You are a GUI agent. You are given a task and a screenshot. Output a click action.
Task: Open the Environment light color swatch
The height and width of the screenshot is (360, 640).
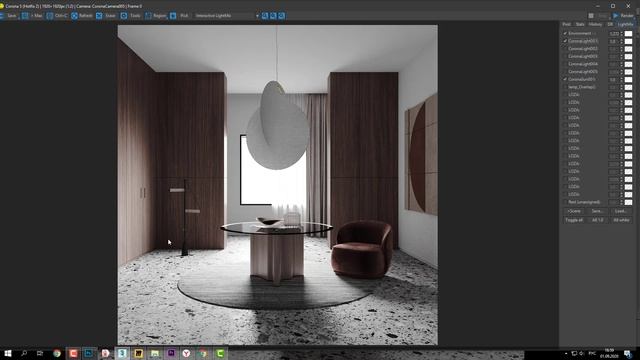629,33
